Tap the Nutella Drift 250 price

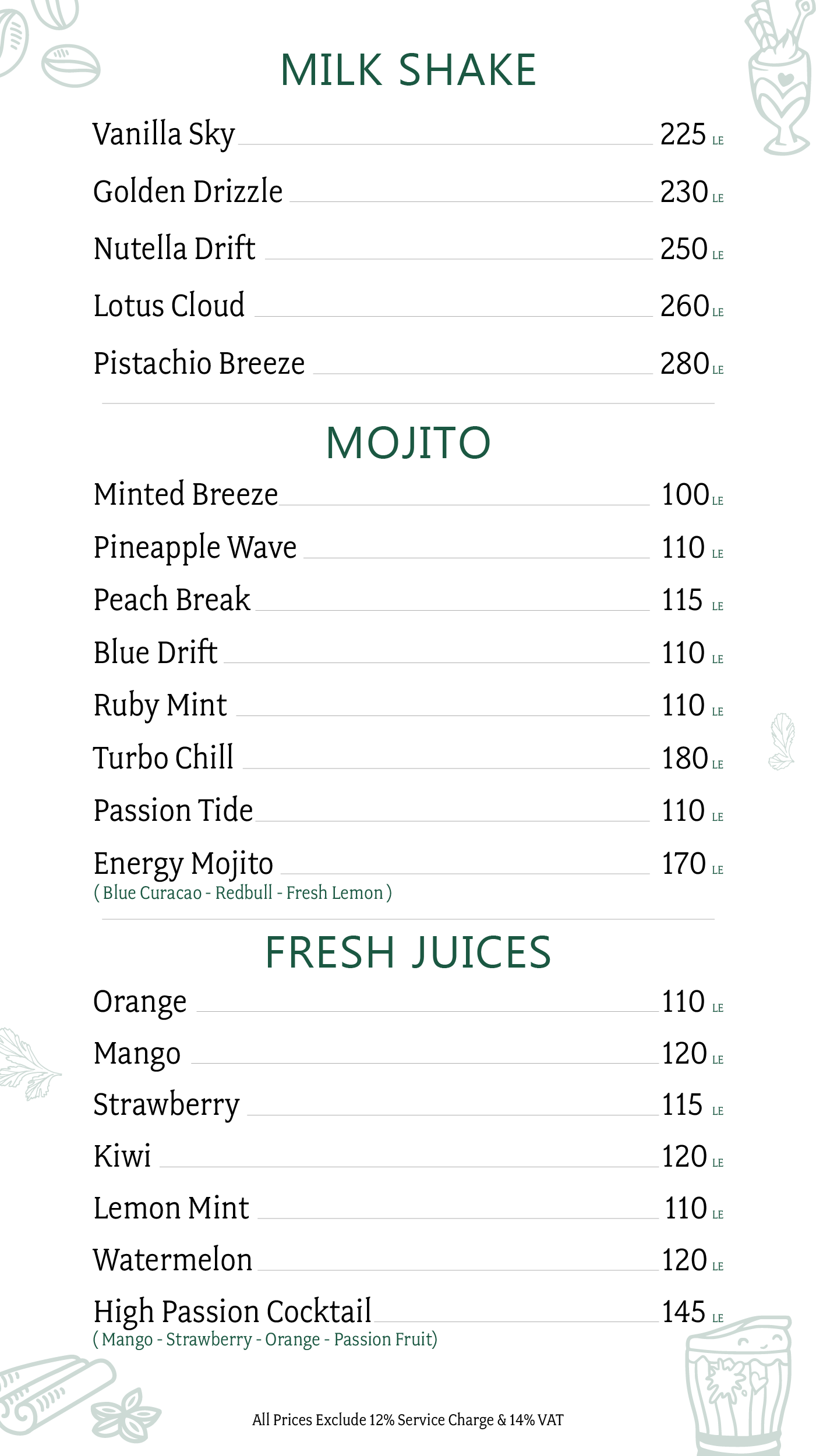(x=684, y=249)
